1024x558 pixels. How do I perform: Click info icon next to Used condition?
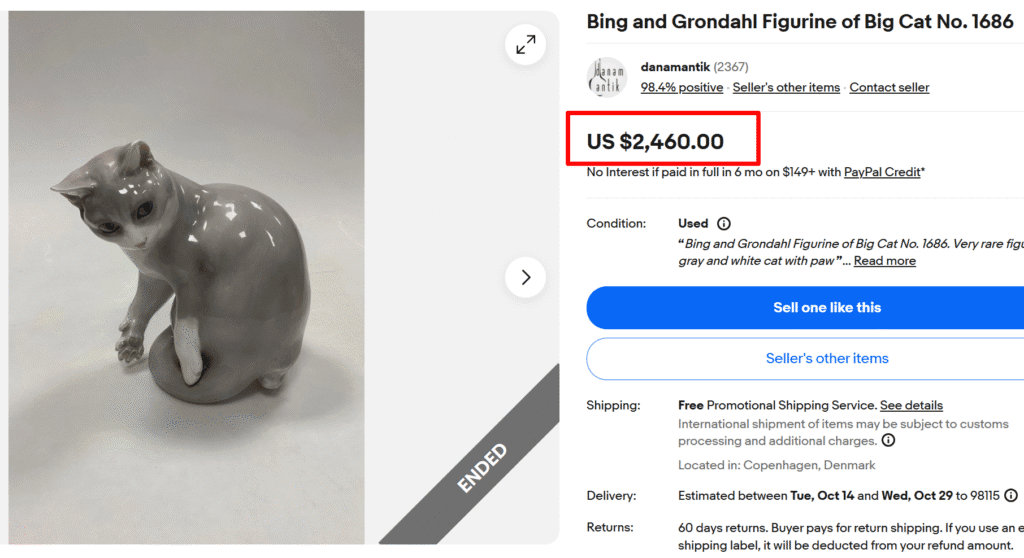pyautogui.click(x=724, y=224)
